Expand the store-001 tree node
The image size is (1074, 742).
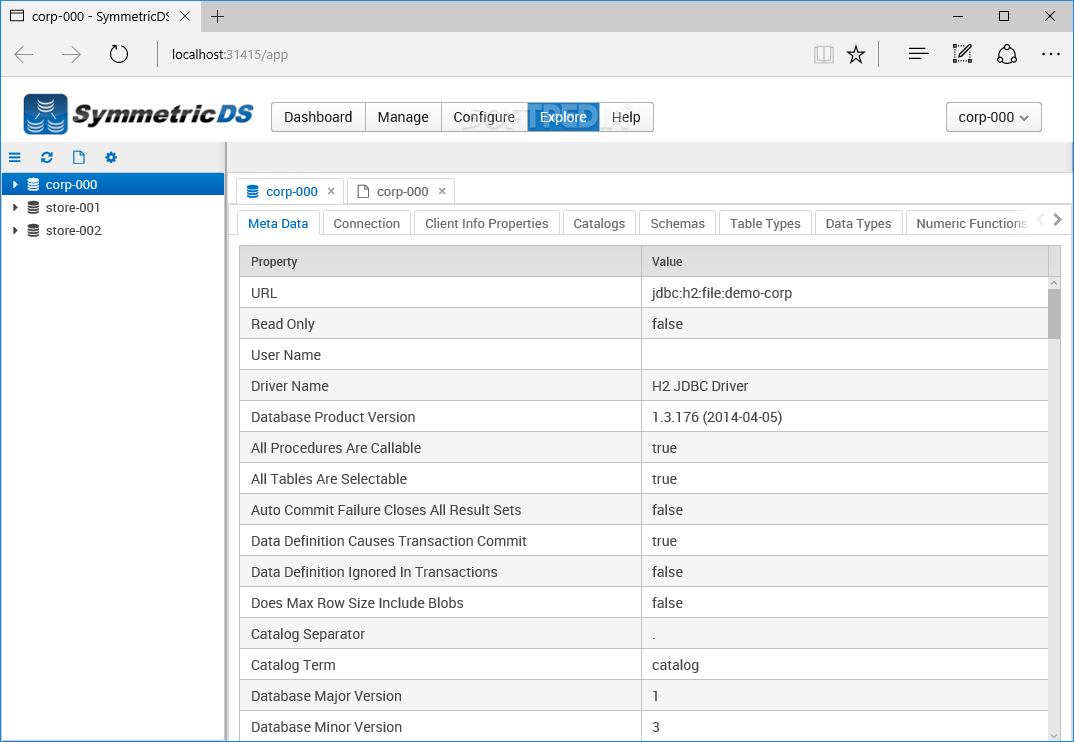[x=15, y=208]
